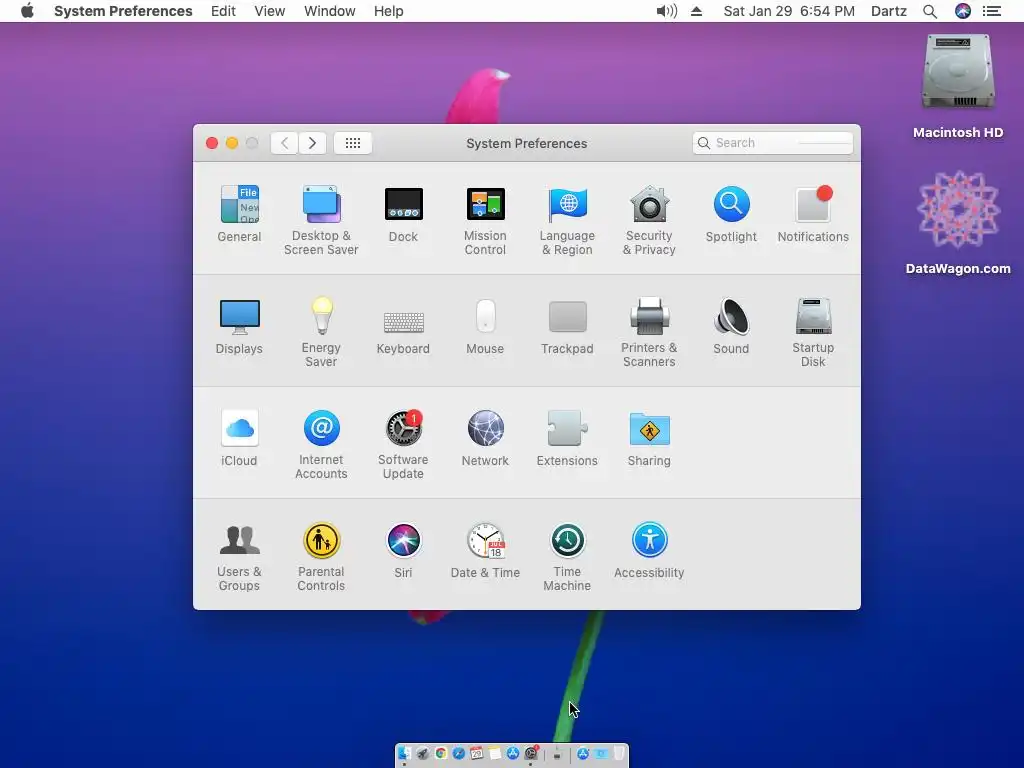Open Desktop & Screen Saver preferences
This screenshot has width=1024, height=768.
[x=321, y=221]
